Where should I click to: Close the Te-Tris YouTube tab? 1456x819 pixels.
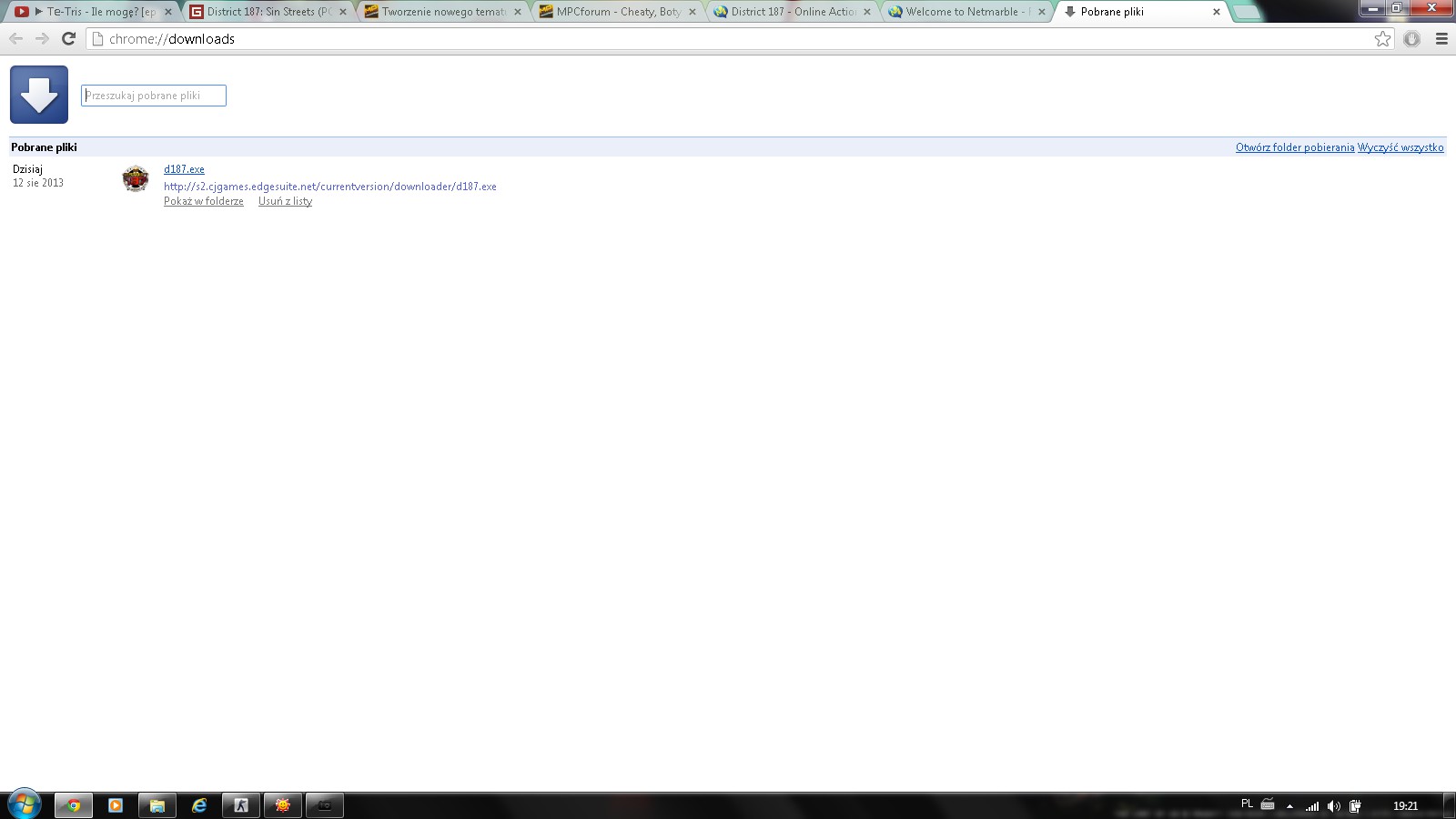[x=168, y=12]
